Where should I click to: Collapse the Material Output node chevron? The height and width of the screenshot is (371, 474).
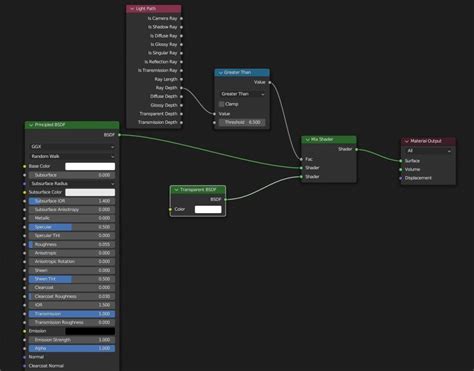point(407,141)
